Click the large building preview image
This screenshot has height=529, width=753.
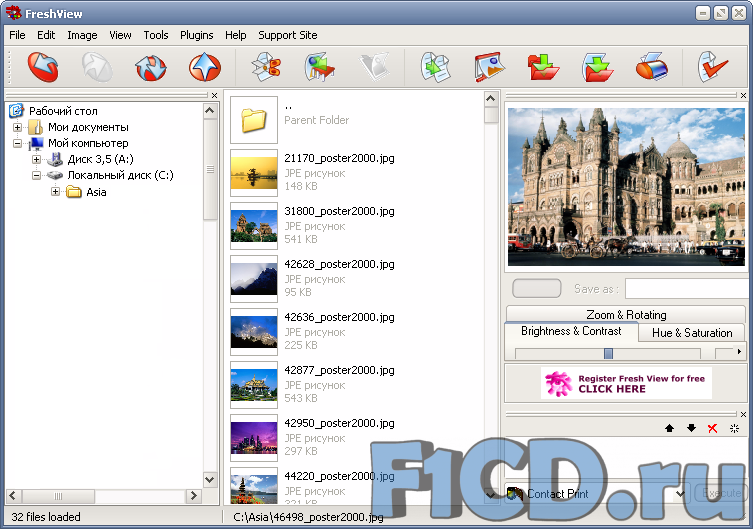626,187
